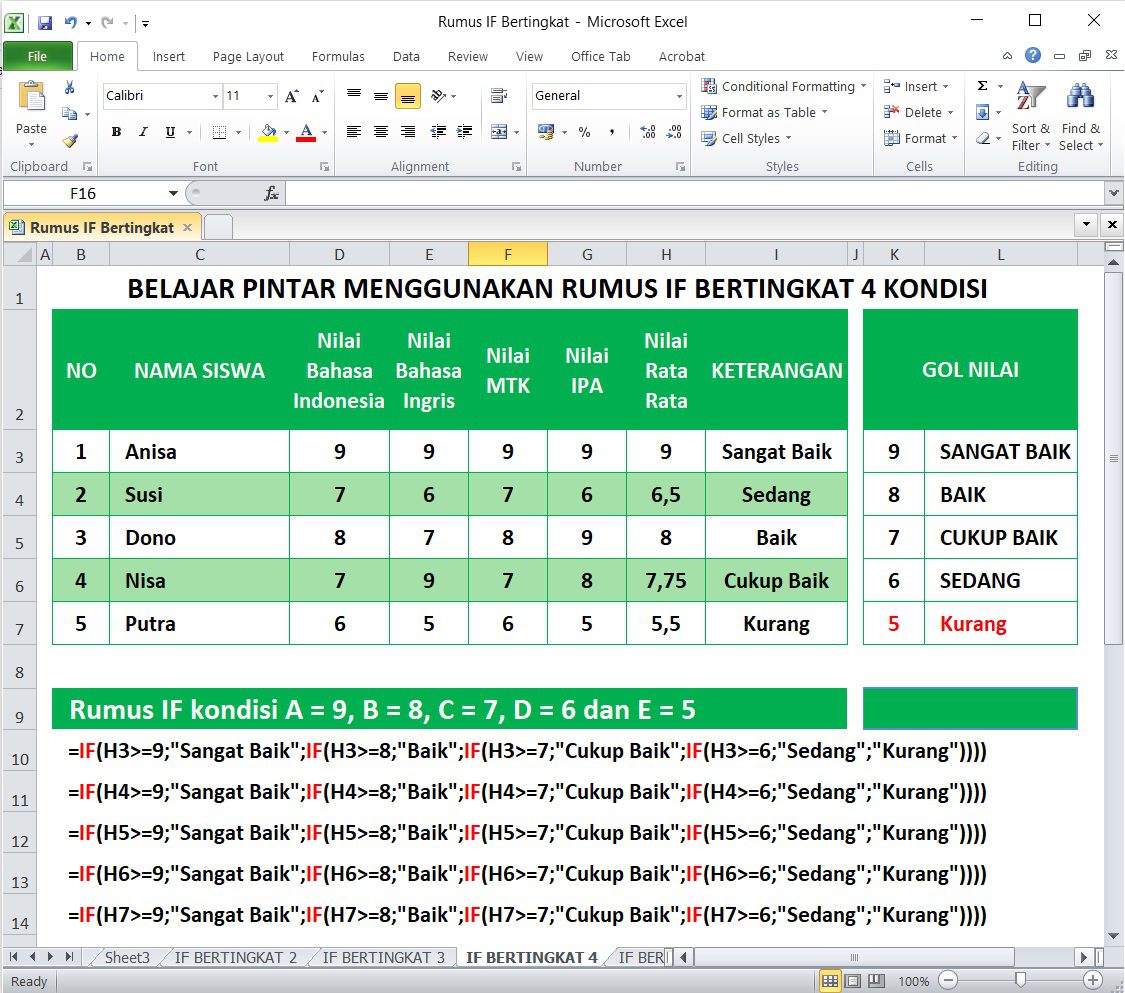Open Conditional Formatting menu
The height and width of the screenshot is (993, 1125).
tap(783, 86)
